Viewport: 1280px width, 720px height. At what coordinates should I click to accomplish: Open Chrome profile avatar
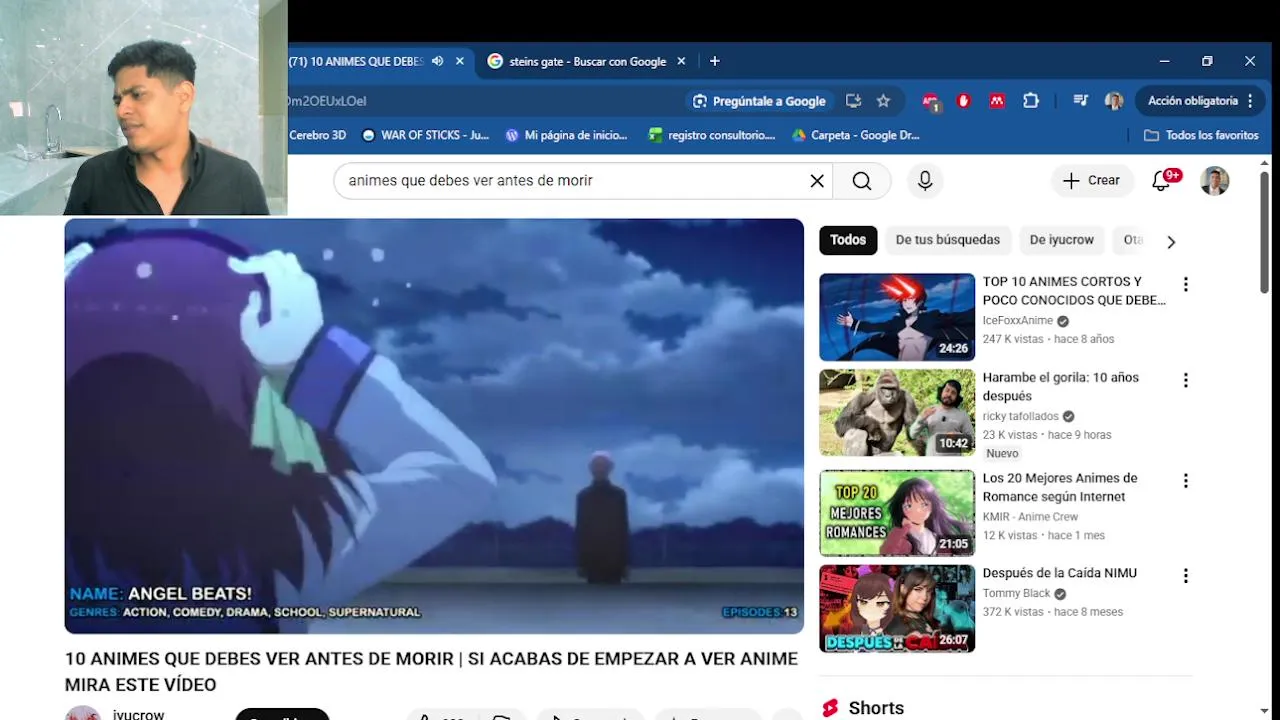[1113, 101]
